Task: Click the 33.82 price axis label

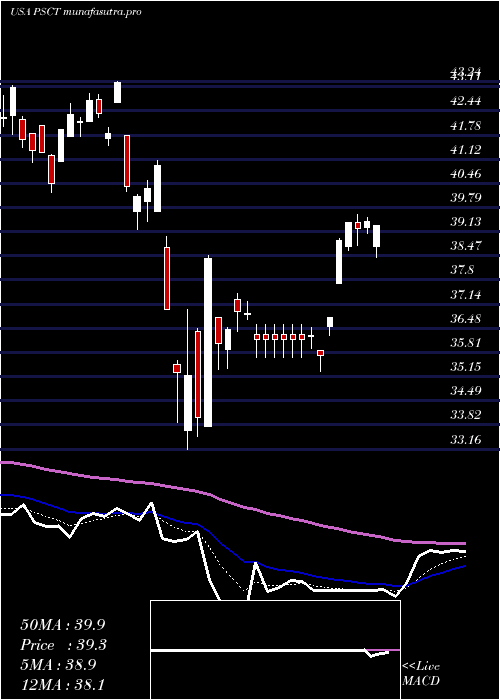Action: [466, 415]
